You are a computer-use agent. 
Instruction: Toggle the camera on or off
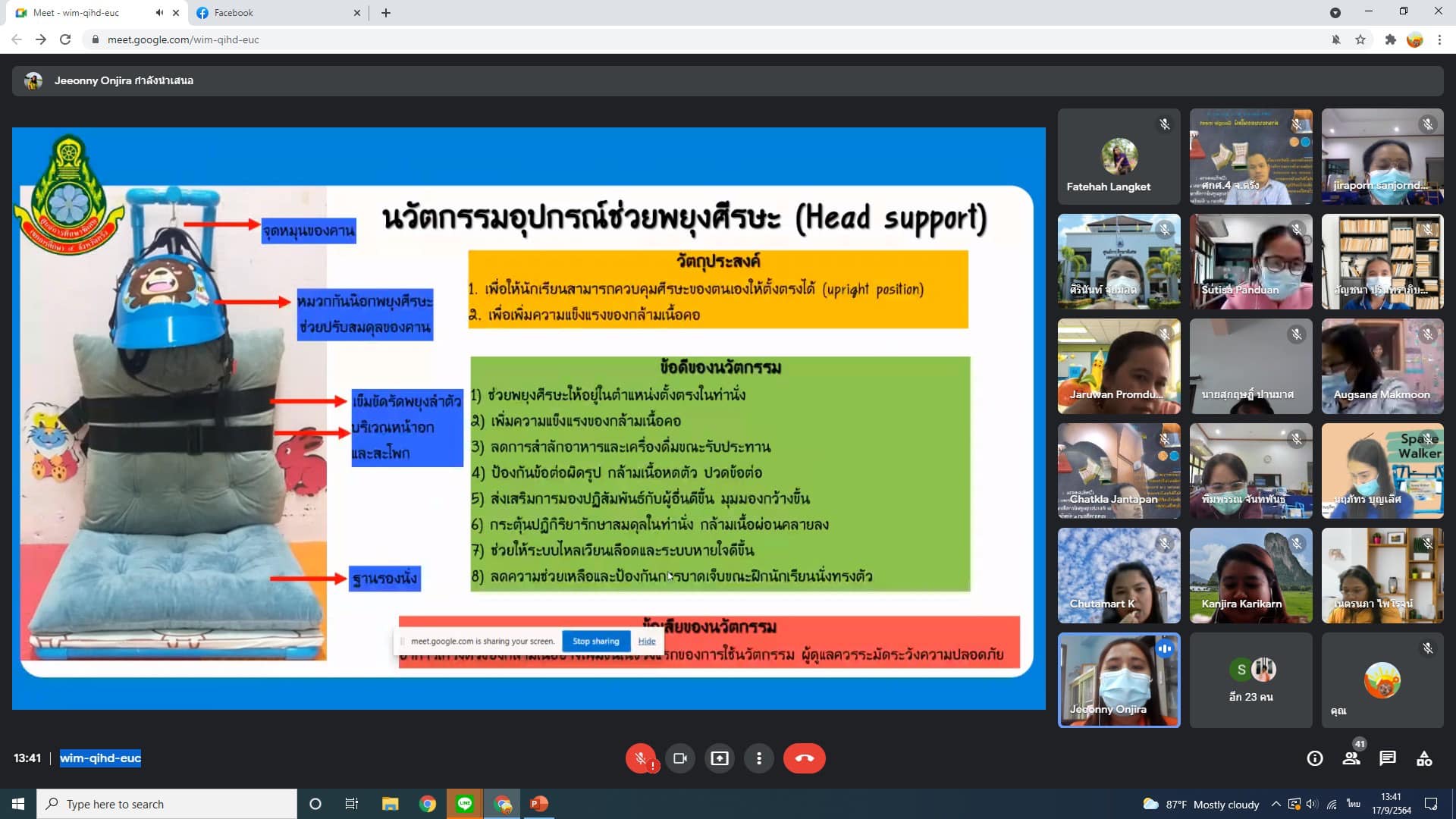pyautogui.click(x=680, y=758)
